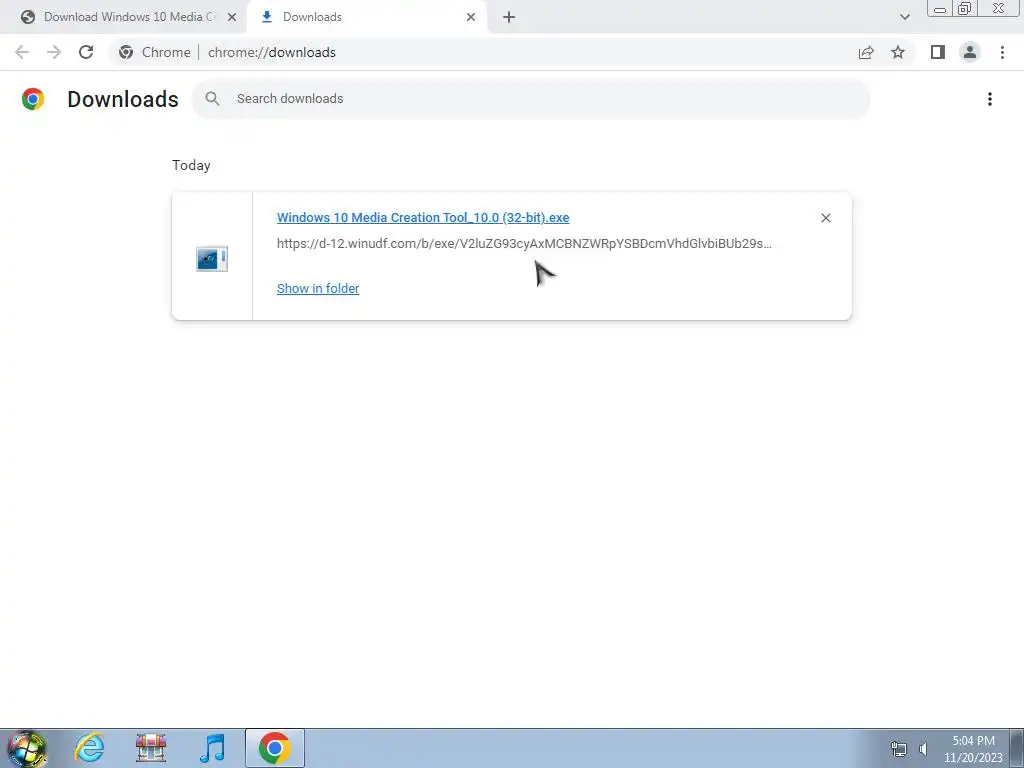The width and height of the screenshot is (1024, 768).
Task: Click the browser forward arrow
Action: [54, 52]
